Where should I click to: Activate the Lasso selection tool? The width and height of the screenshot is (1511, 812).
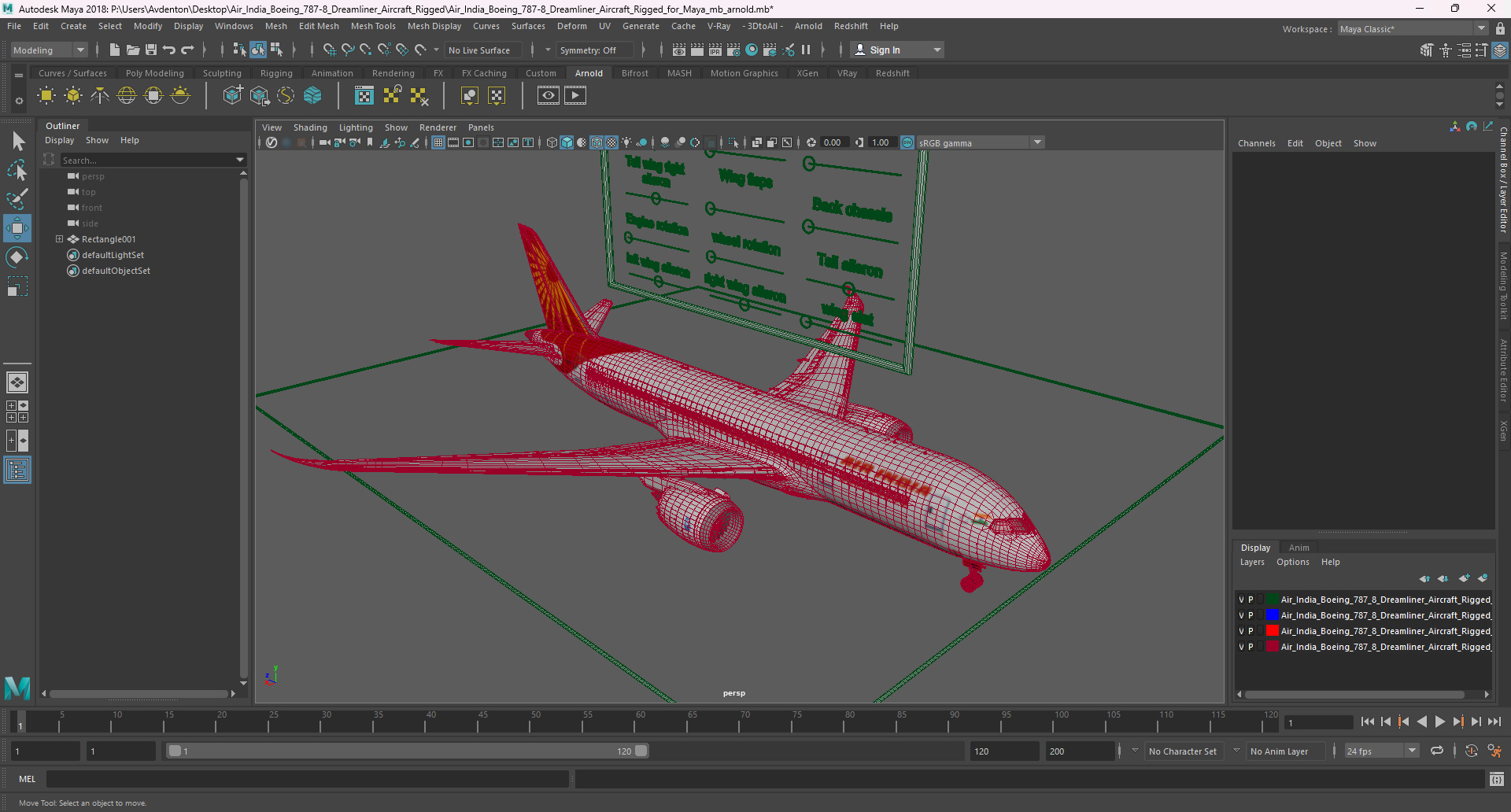pos(17,170)
